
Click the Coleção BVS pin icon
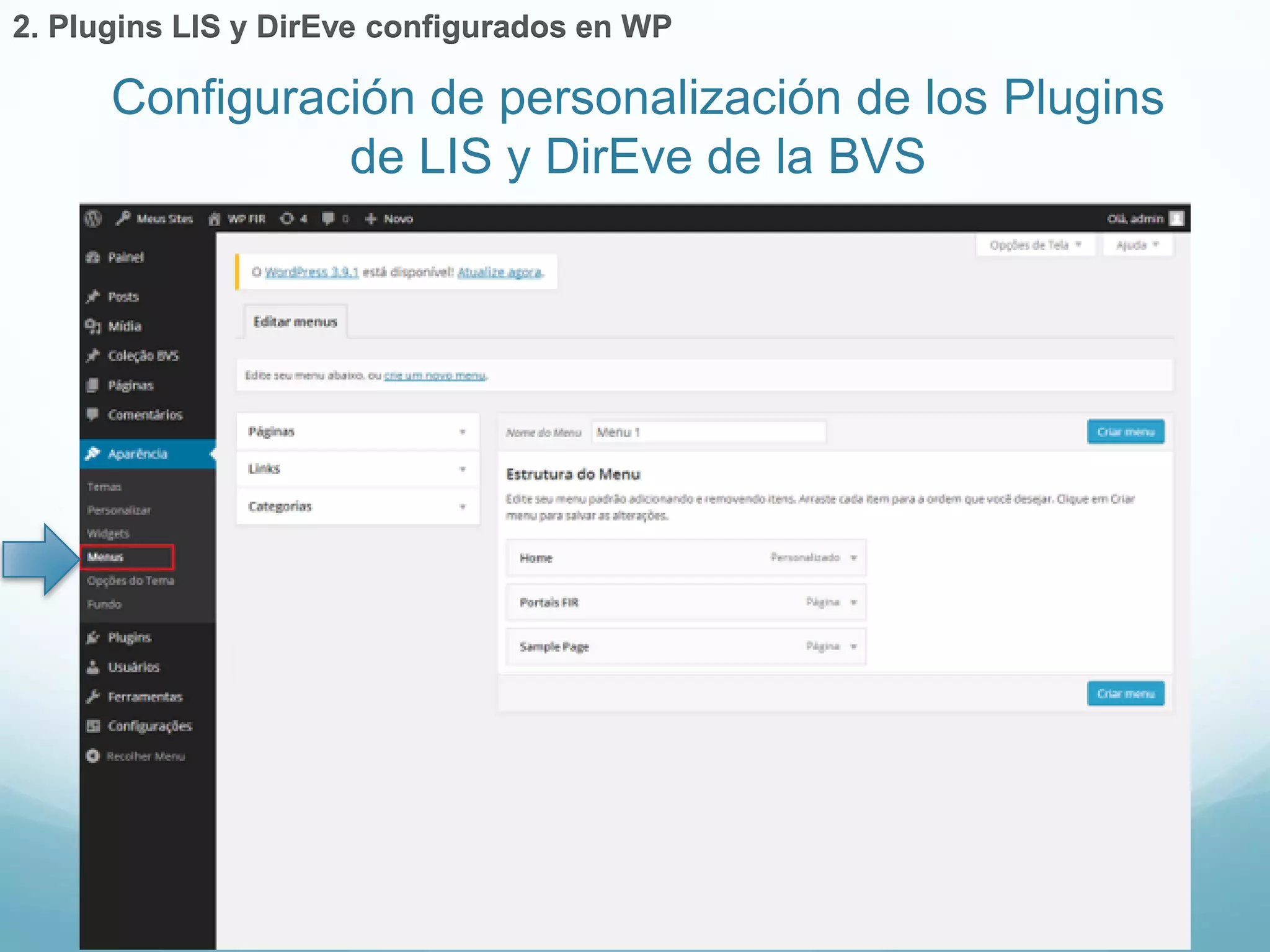click(x=93, y=355)
